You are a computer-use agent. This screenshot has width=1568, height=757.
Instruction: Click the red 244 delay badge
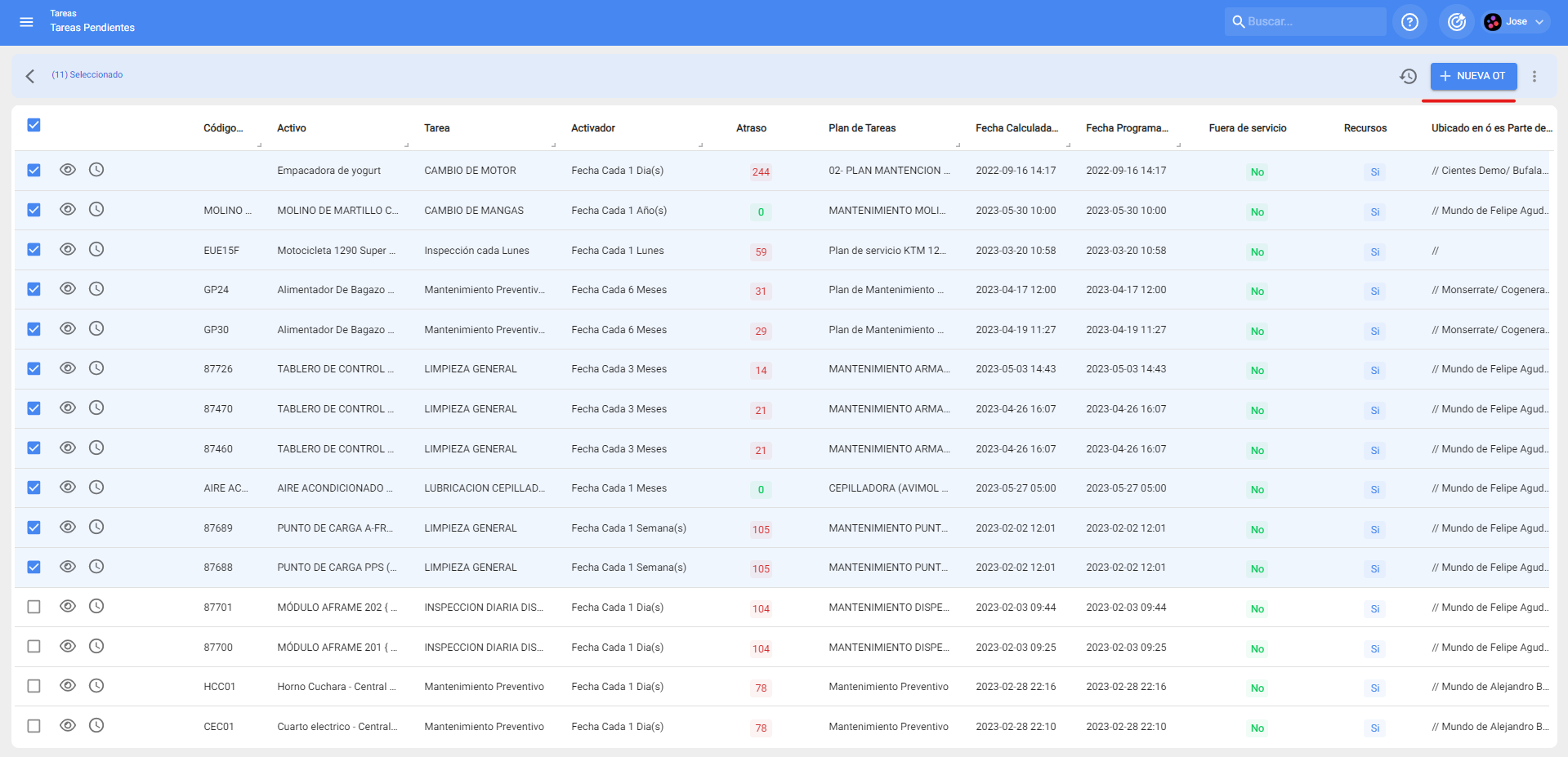[761, 171]
